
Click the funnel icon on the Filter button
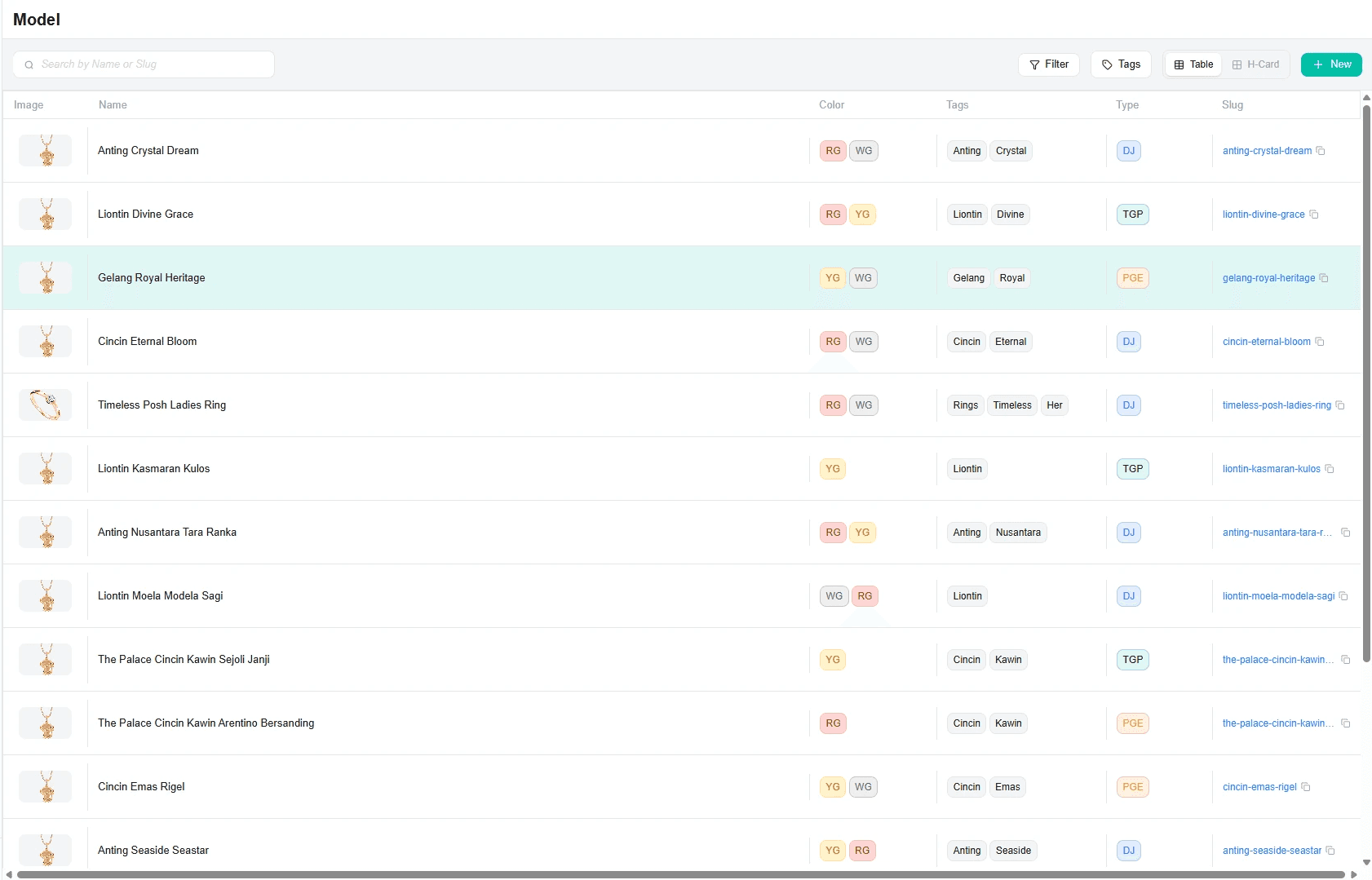coord(1034,64)
